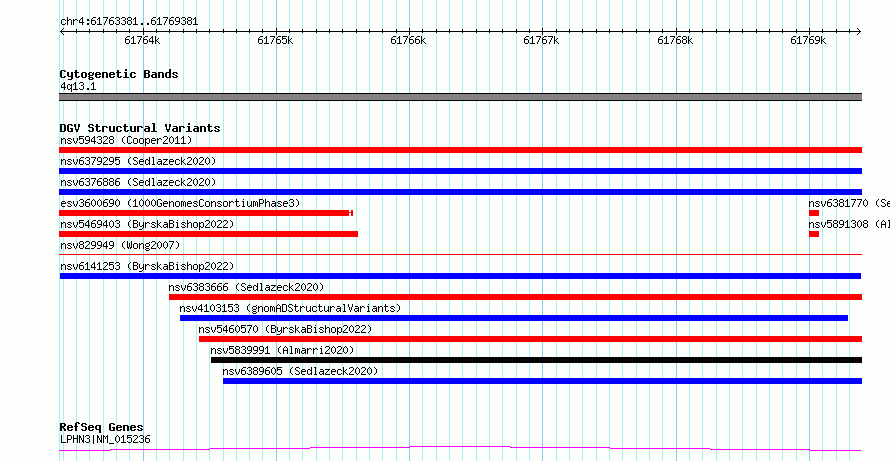Click the RefSeq Genes track title
Viewport: 890px width, 461px height.
[102, 428]
